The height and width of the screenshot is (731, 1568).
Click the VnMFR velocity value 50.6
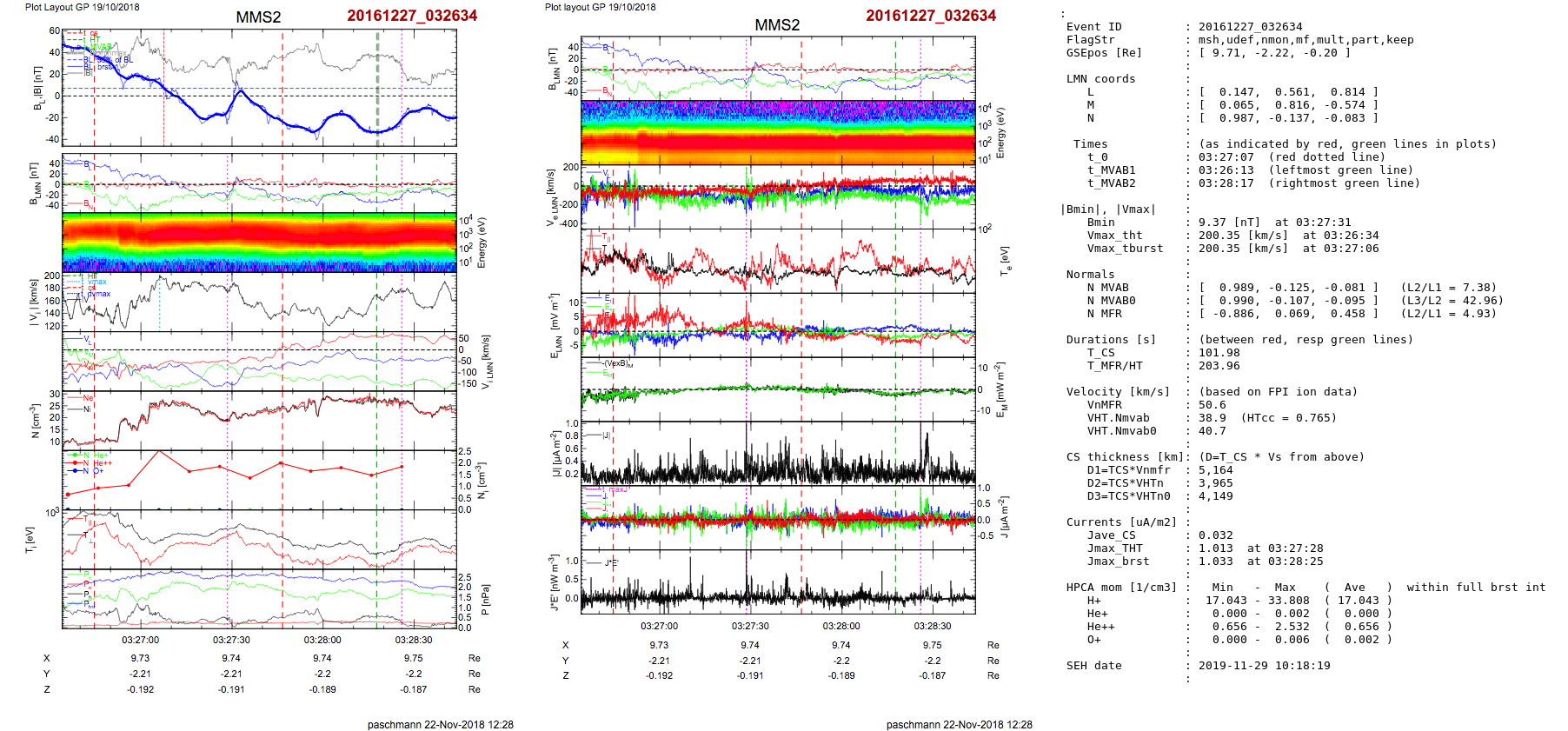[1213, 405]
